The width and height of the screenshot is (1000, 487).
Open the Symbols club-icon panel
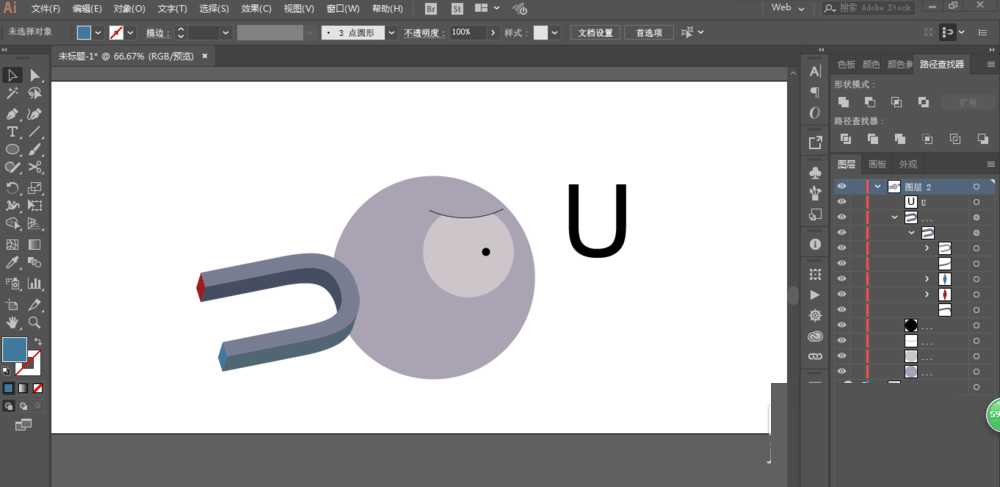point(815,171)
